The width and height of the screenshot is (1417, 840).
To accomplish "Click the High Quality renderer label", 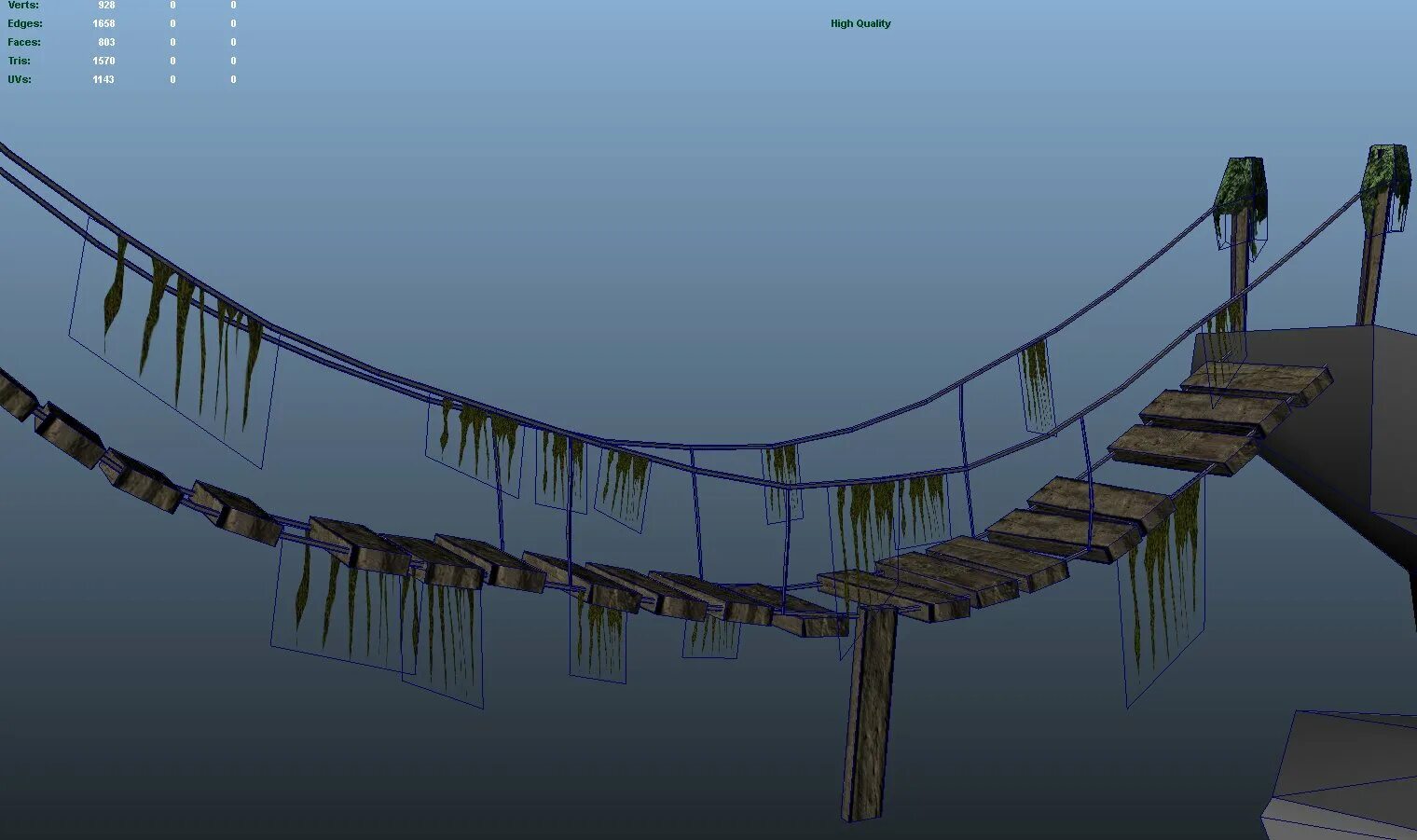I will (x=860, y=23).
